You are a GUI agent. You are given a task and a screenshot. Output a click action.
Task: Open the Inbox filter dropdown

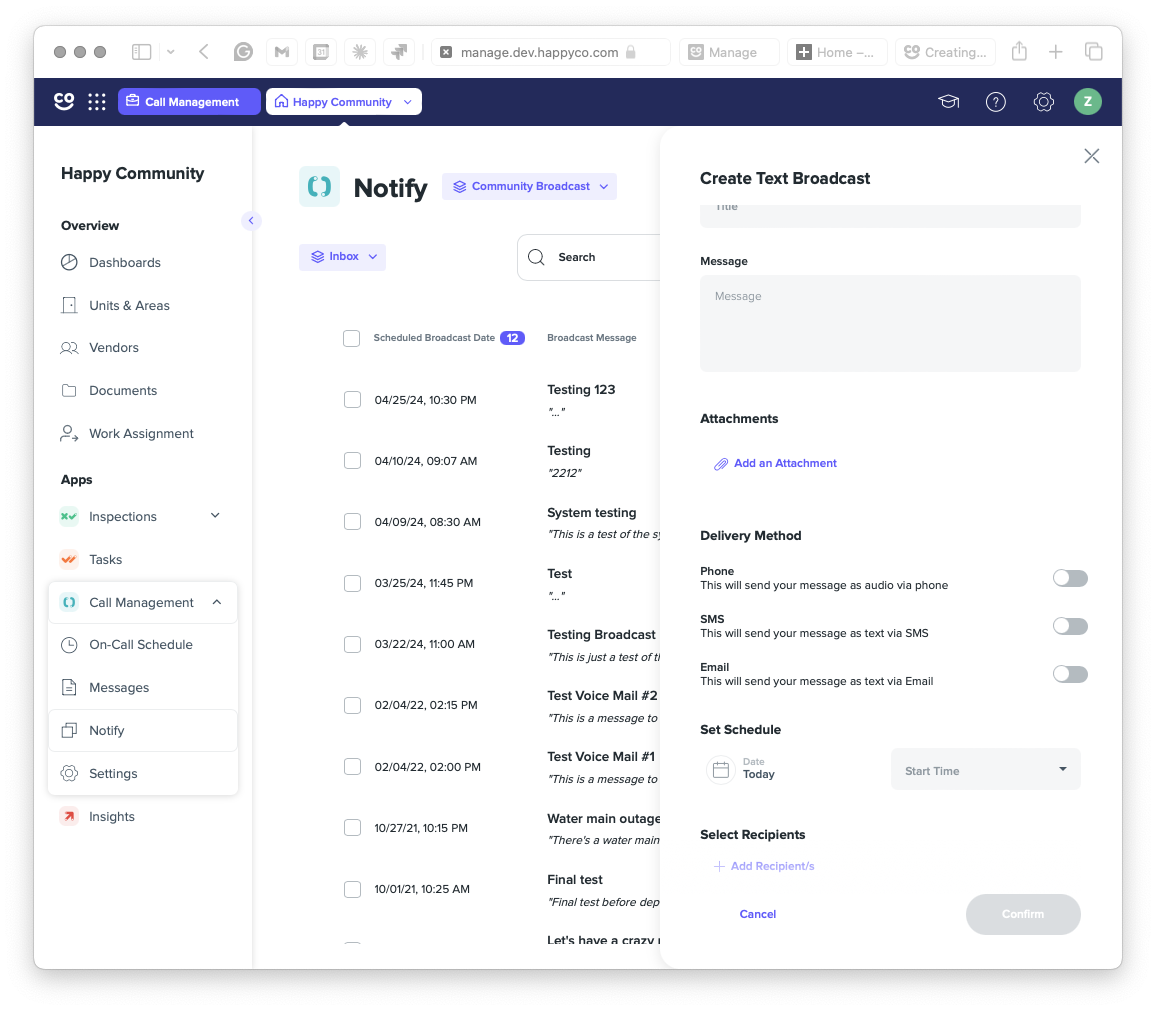(x=343, y=257)
